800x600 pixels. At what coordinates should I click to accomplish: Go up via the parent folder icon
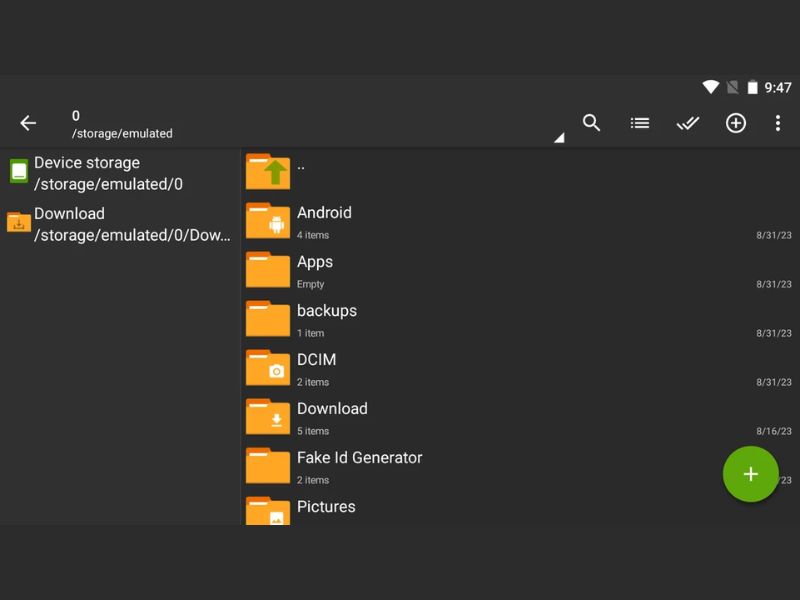click(x=268, y=171)
